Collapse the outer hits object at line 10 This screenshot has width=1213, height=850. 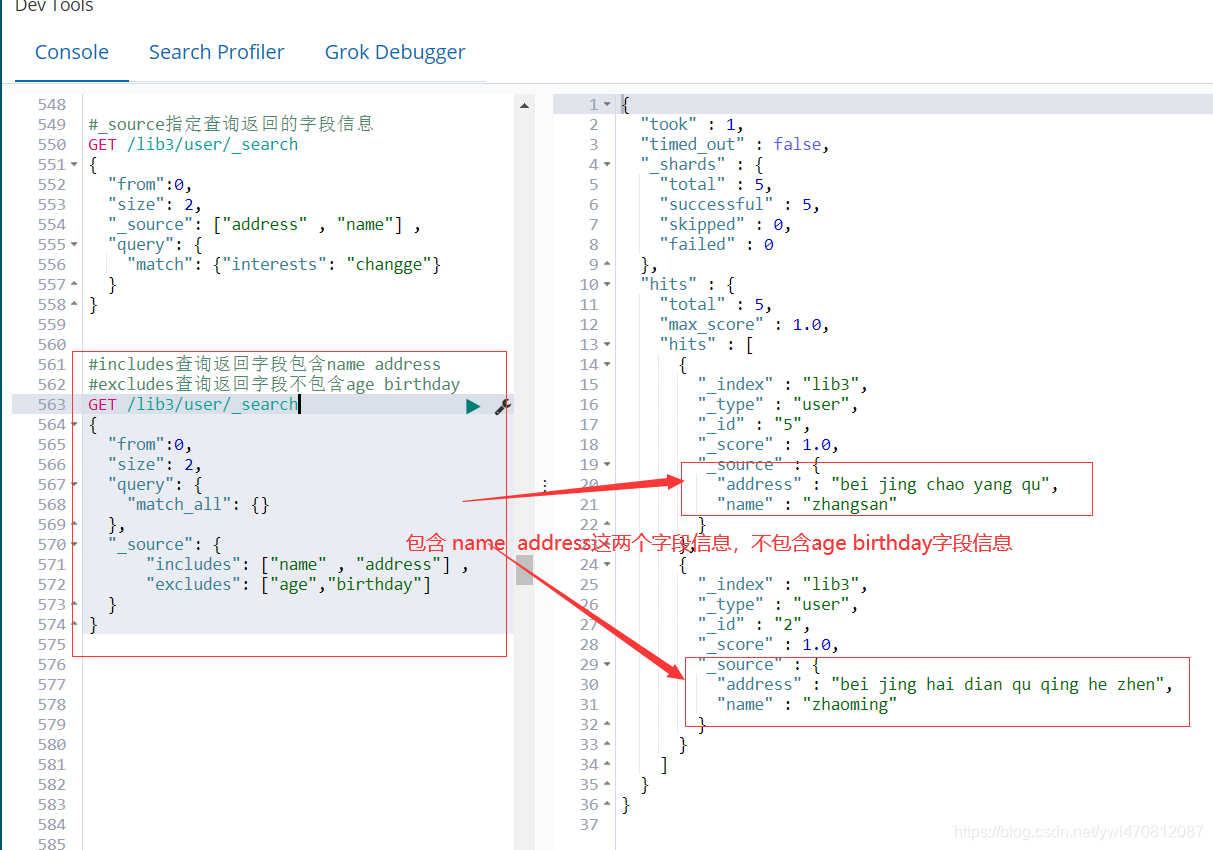607,285
